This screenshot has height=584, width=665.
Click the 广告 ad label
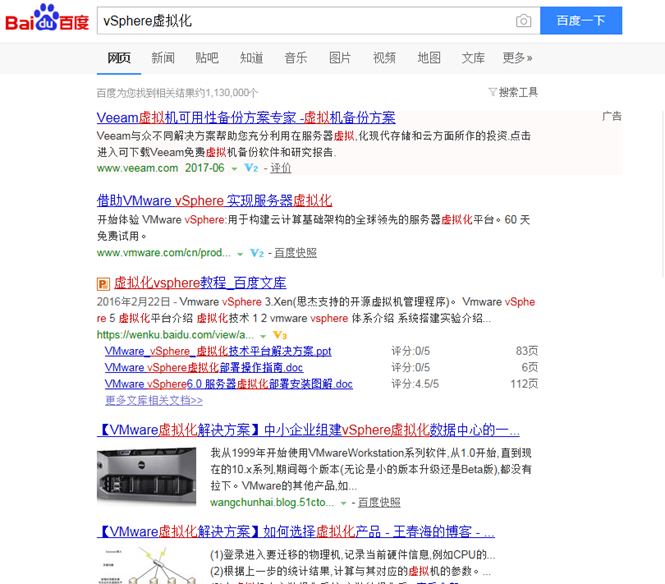(x=612, y=116)
